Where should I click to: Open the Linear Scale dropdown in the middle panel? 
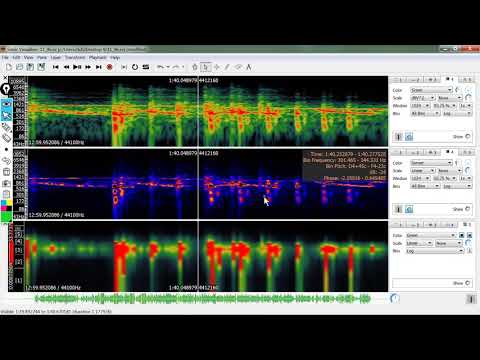coord(423,171)
